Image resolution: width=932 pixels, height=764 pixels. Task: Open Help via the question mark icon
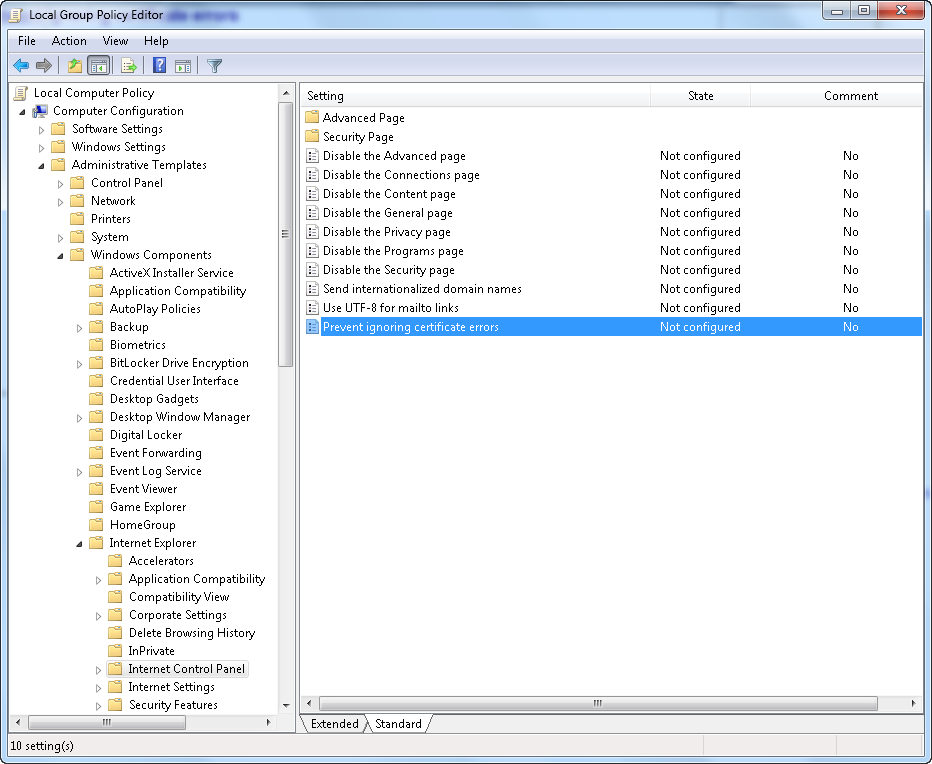tap(160, 66)
